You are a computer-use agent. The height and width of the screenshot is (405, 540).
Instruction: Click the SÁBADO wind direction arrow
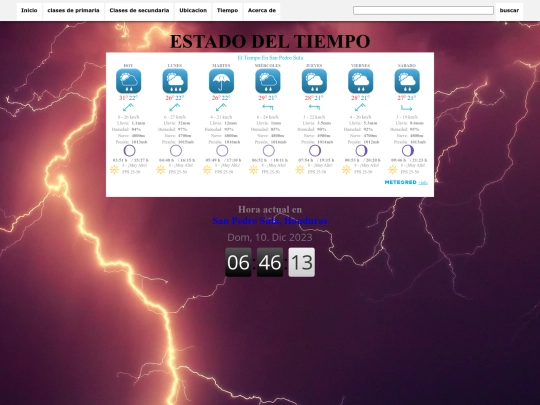[407, 108]
